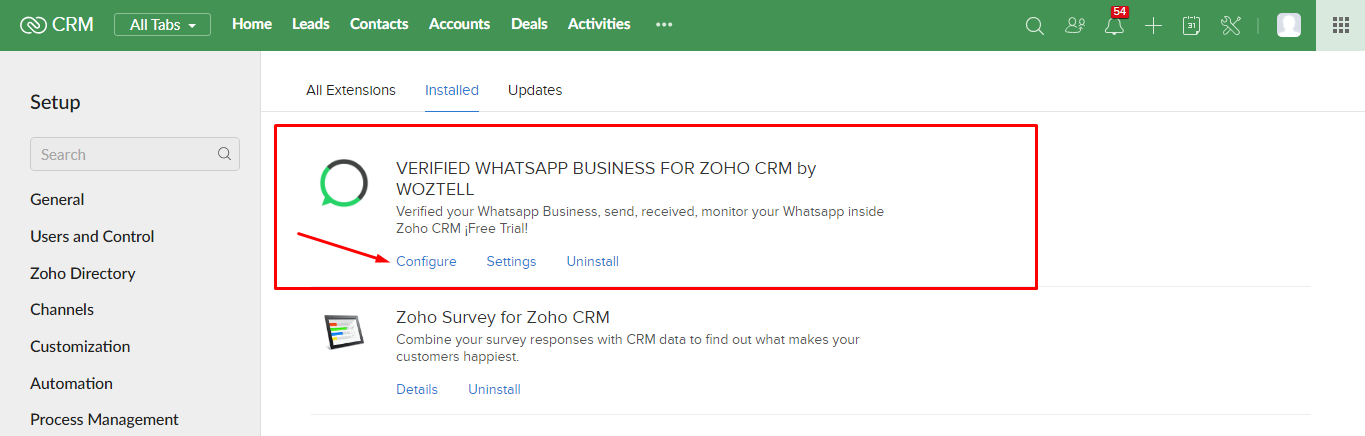1365x436 pixels.
Task: Open the contacts/users icon in header
Action: [1075, 26]
